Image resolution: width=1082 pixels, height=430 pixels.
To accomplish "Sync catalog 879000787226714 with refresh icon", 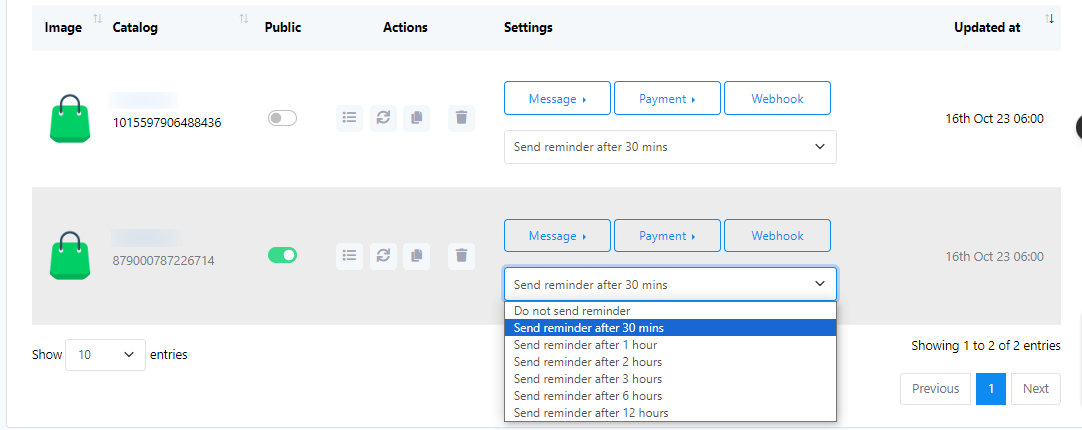I will click(383, 256).
